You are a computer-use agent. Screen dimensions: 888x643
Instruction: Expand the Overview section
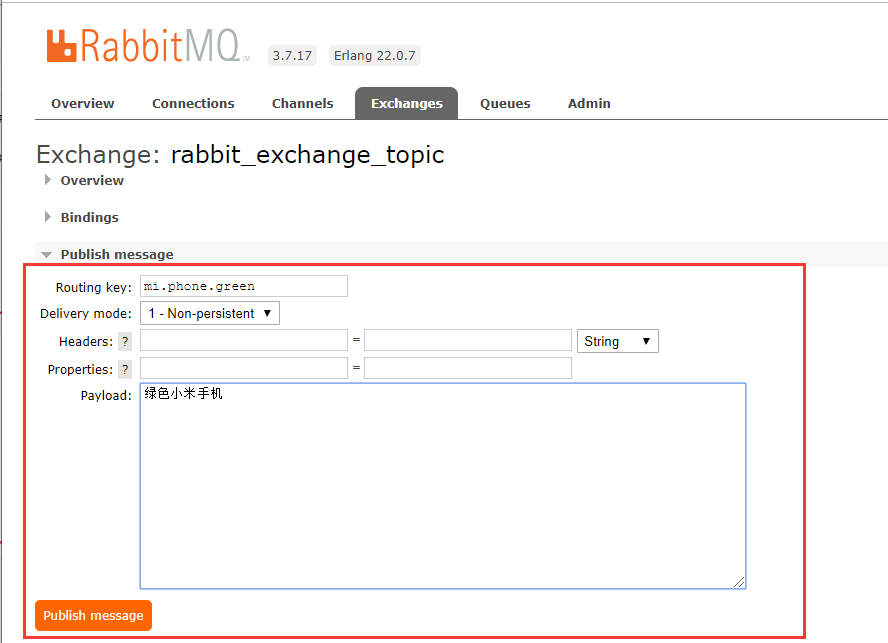pyautogui.click(x=92, y=180)
